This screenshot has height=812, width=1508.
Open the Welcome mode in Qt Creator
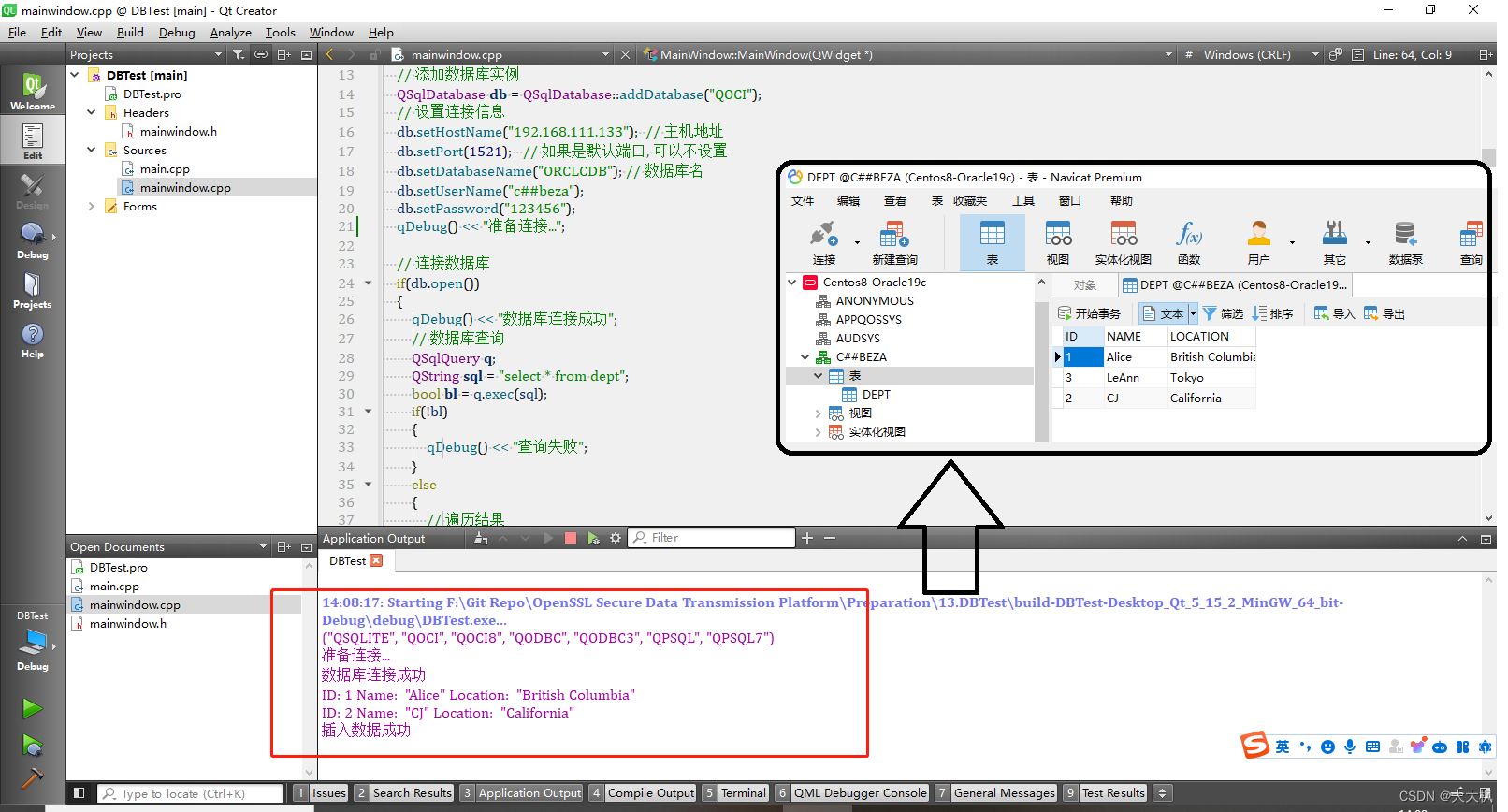[33, 93]
